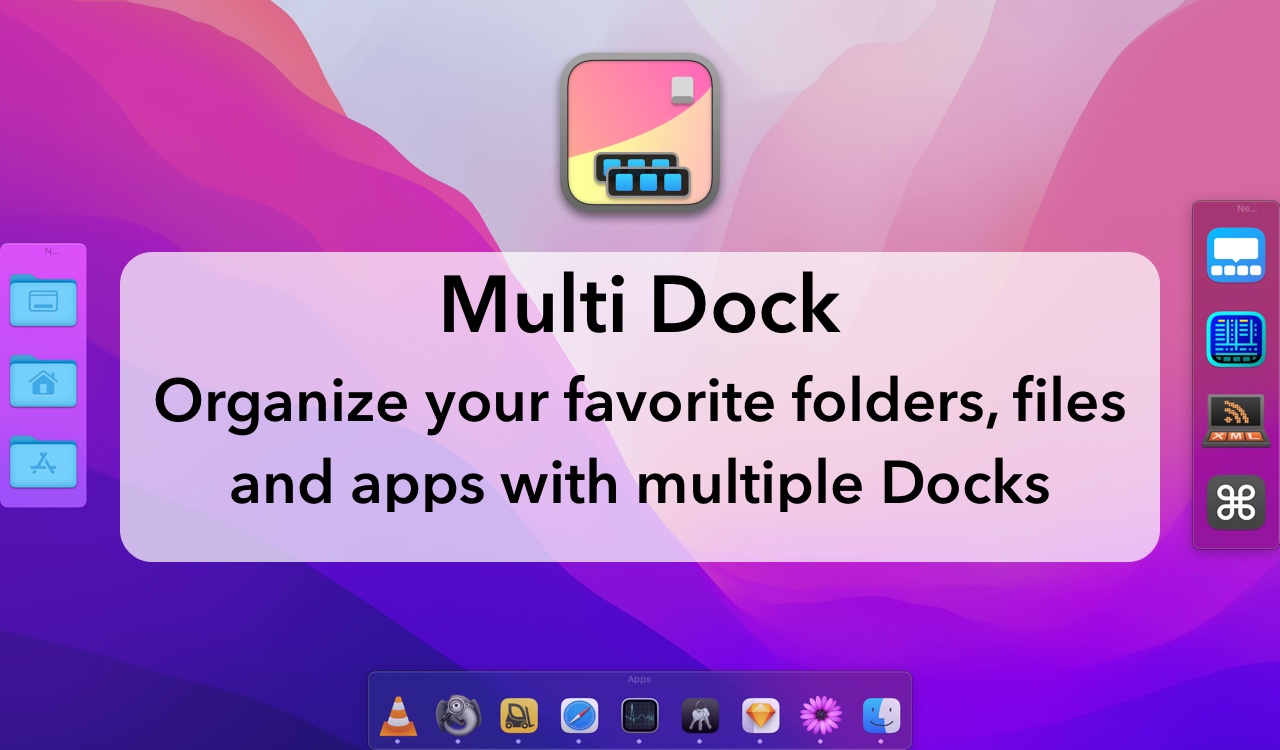Click the GraphicConverter toucan icon
The width and height of the screenshot is (1280, 750).
pos(459,716)
